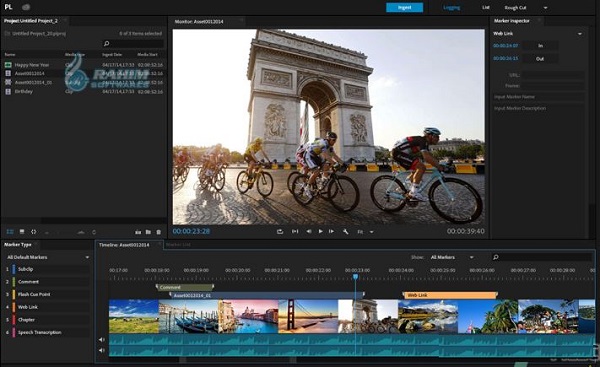Select the Asset0012014_01 subclip marker on timeline
This screenshot has width=600, height=367.
pos(267,295)
